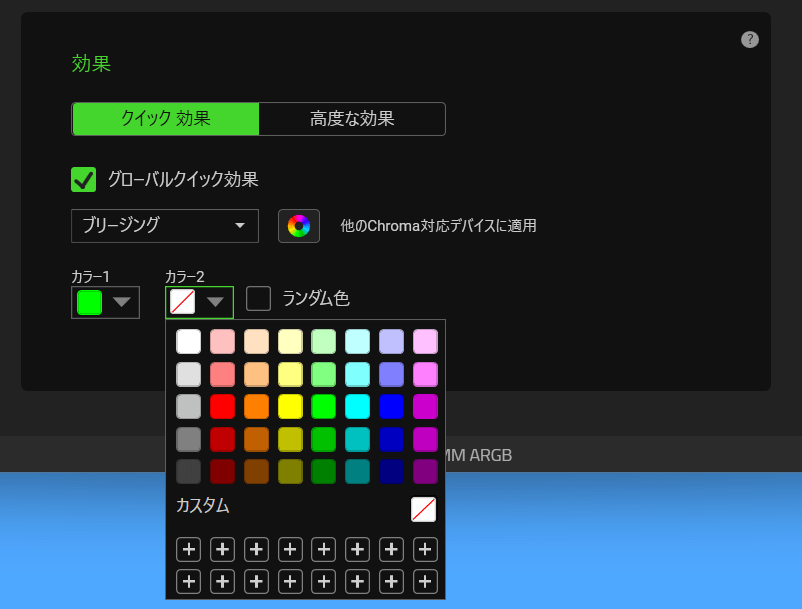Pick the pale mint green swatch in top row

click(324, 342)
